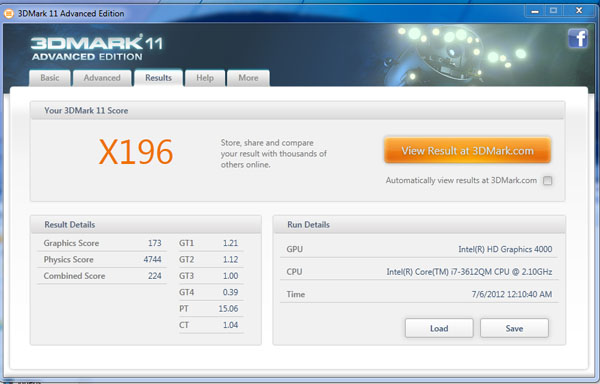This screenshot has height=384, width=600.
Task: Click the Time value 7/6/2012 12:10:40 AM
Action: pos(512,295)
